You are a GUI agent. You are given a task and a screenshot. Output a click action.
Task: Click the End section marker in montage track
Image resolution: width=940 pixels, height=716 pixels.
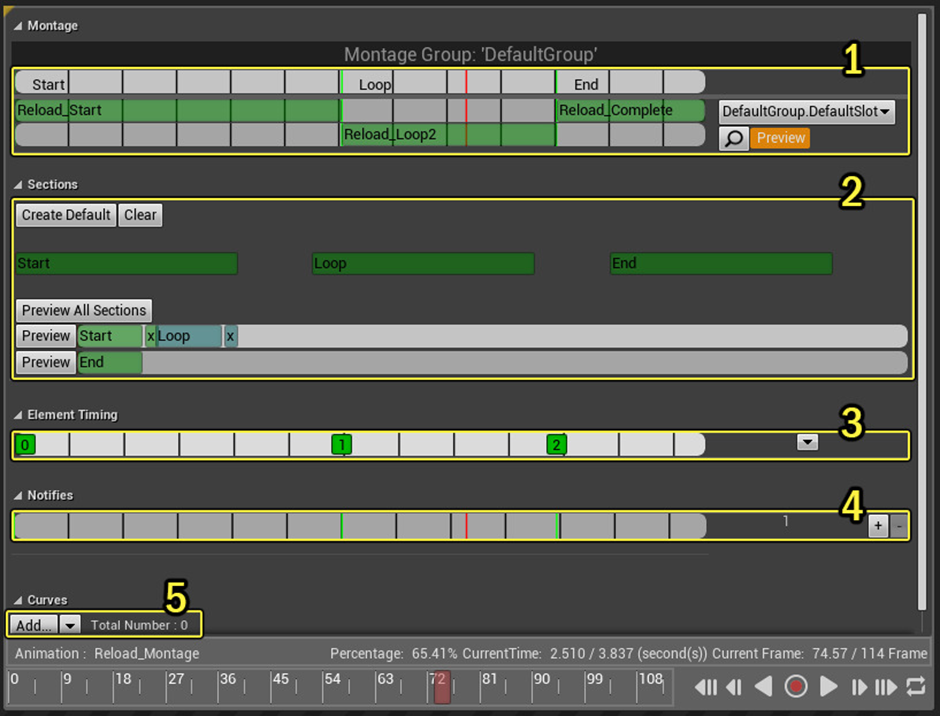[x=586, y=85]
